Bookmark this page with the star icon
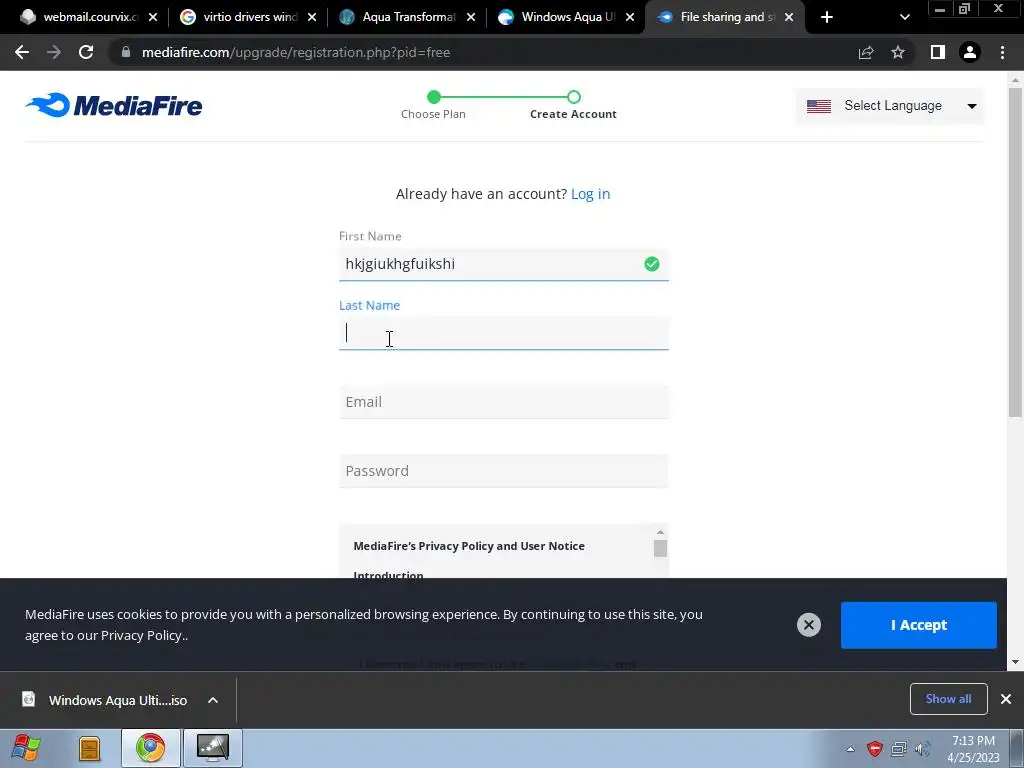This screenshot has width=1024, height=768. 898,52
